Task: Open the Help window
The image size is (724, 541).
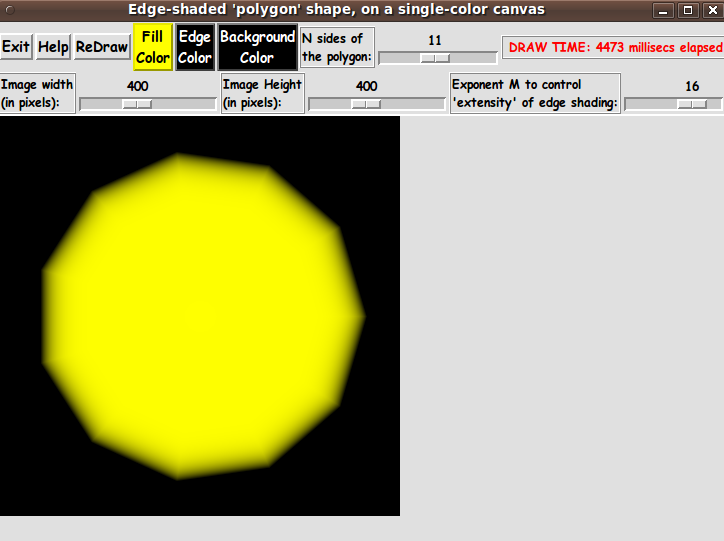Action: coord(53,47)
